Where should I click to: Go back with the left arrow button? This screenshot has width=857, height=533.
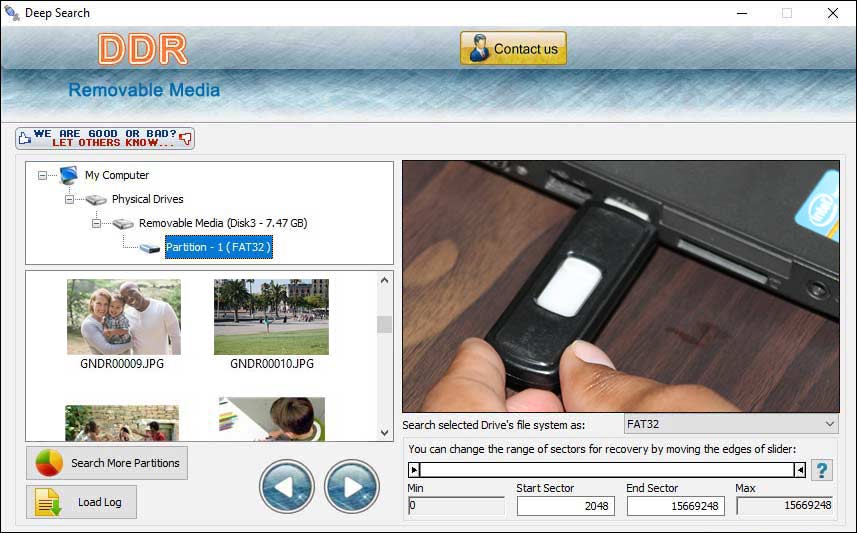pyautogui.click(x=286, y=487)
